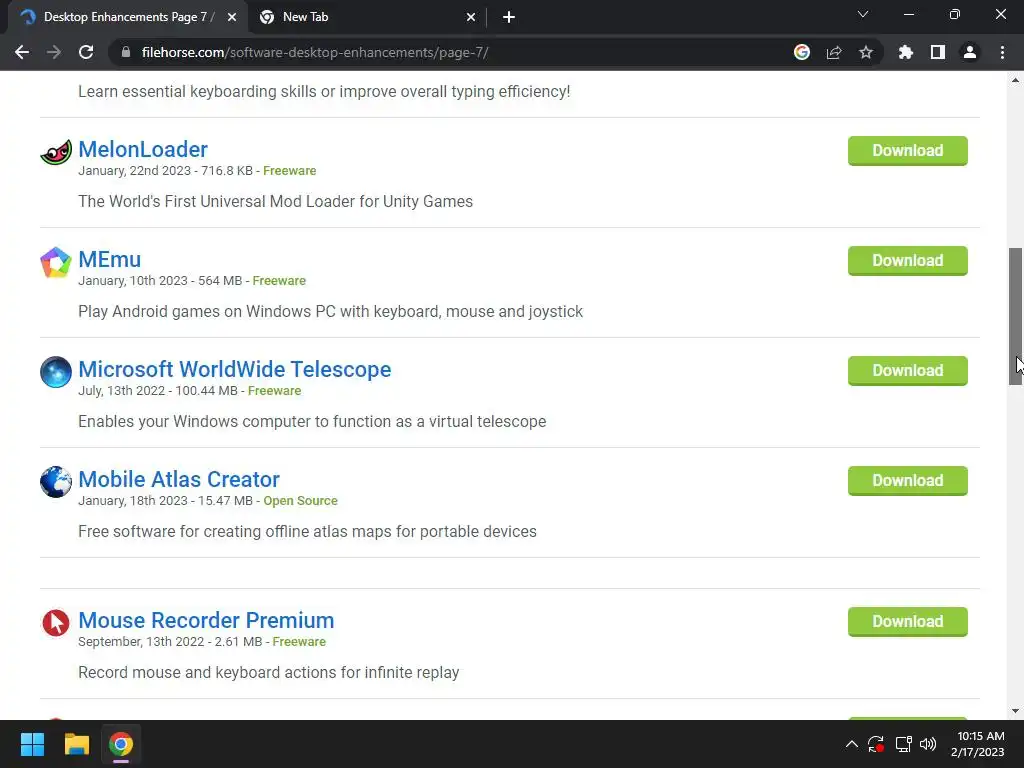The height and width of the screenshot is (768, 1024).
Task: Download MEmu
Action: [908, 261]
